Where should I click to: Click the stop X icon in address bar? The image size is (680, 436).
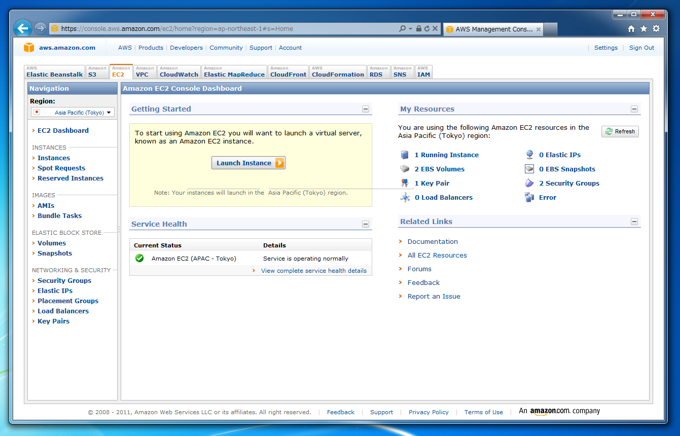click(x=435, y=29)
